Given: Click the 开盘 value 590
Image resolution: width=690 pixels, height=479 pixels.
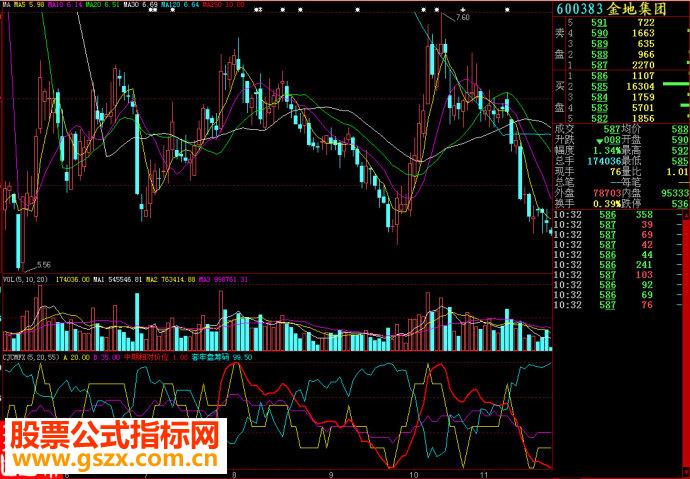Looking at the screenshot, I should click(681, 140).
